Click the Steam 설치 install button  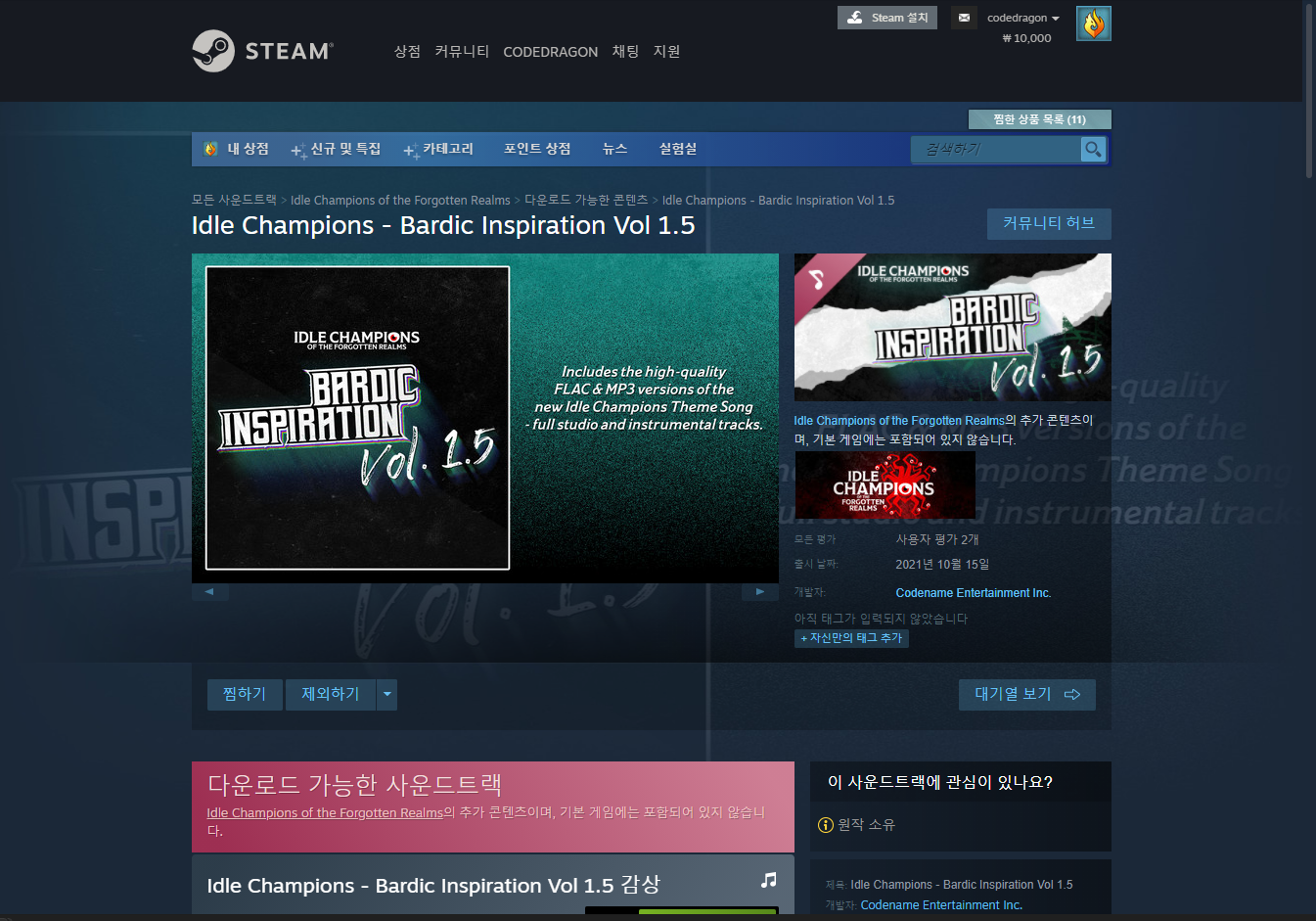pos(887,18)
